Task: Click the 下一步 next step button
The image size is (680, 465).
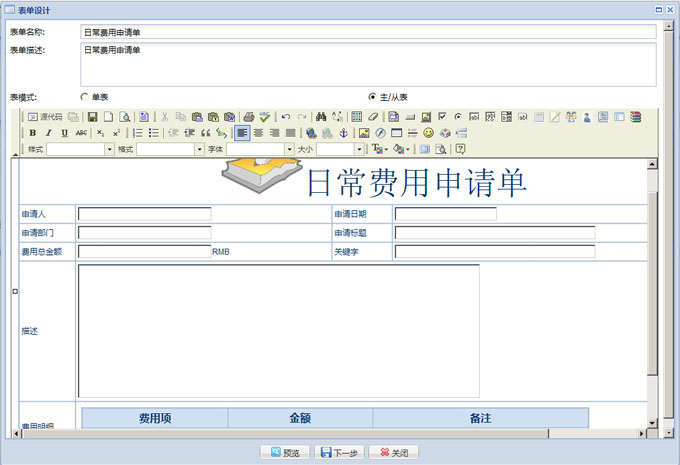Action: pos(339,452)
